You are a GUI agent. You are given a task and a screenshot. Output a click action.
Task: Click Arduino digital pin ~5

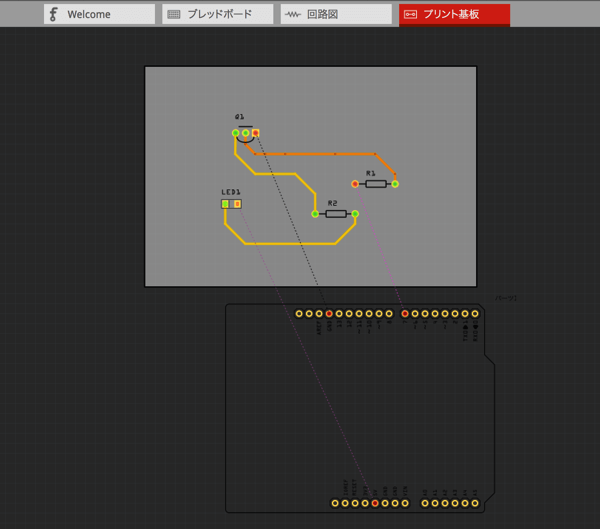pos(425,314)
